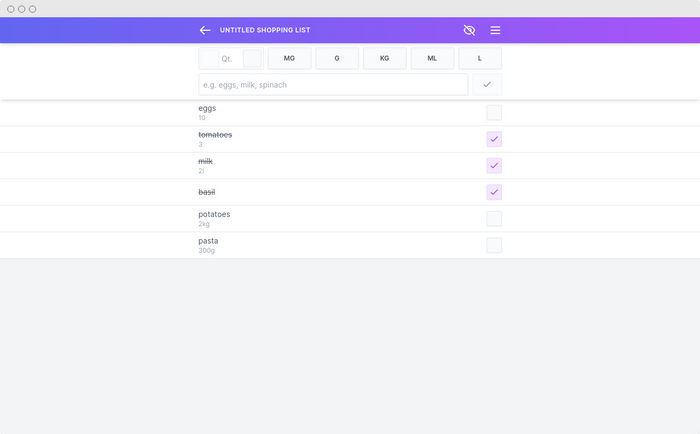This screenshot has width=700, height=434.
Task: Click the item name input field
Action: [x=333, y=85]
